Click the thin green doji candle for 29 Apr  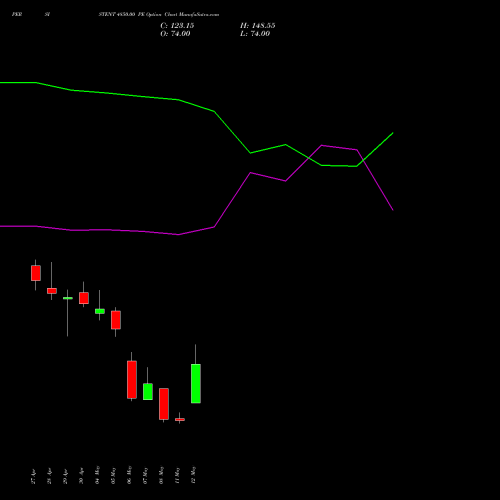click(68, 298)
